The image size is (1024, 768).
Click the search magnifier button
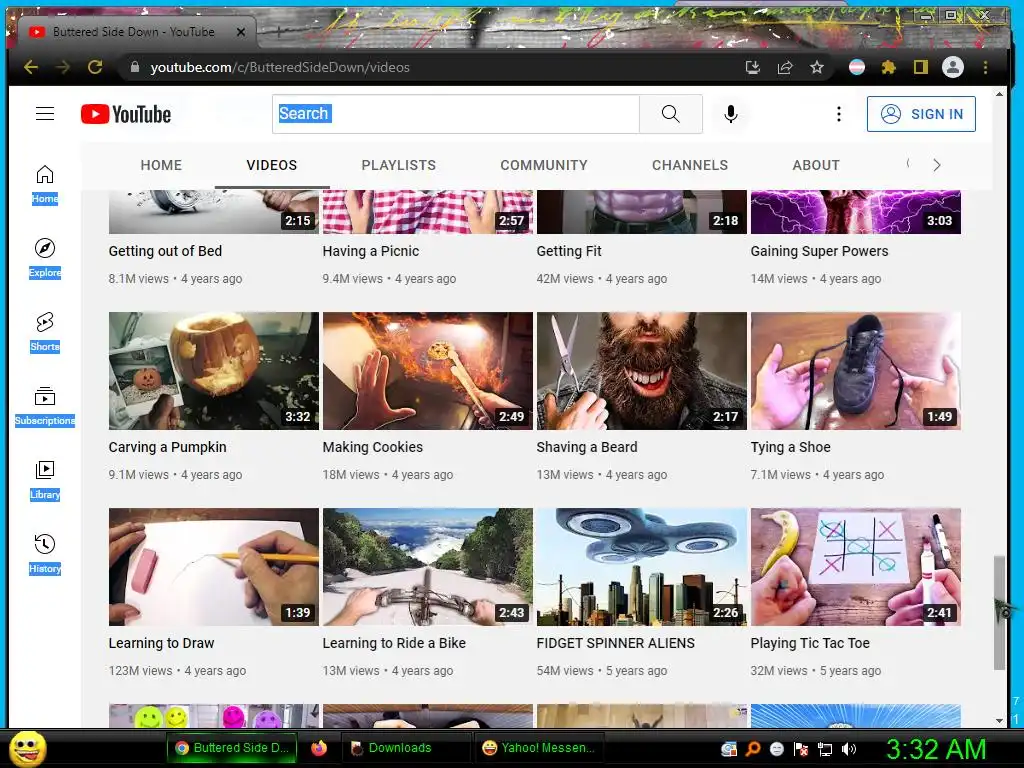671,114
